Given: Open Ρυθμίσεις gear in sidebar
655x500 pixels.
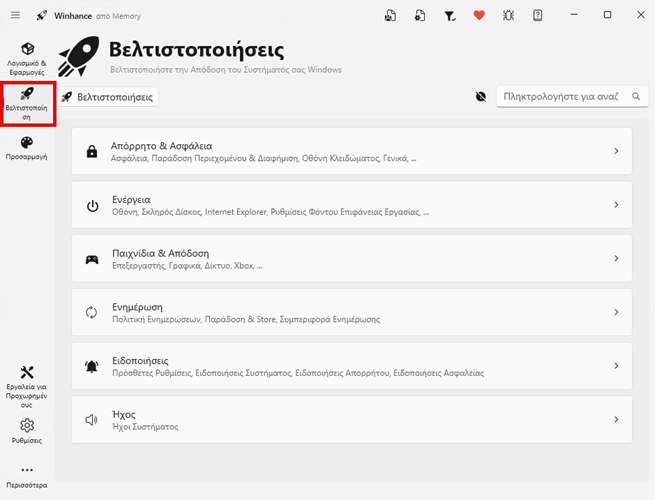Looking at the screenshot, I should (27, 431).
